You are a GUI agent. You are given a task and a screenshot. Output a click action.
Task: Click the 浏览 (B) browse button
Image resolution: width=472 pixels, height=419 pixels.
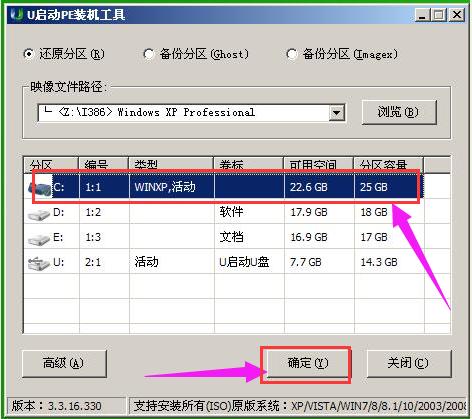tap(399, 112)
